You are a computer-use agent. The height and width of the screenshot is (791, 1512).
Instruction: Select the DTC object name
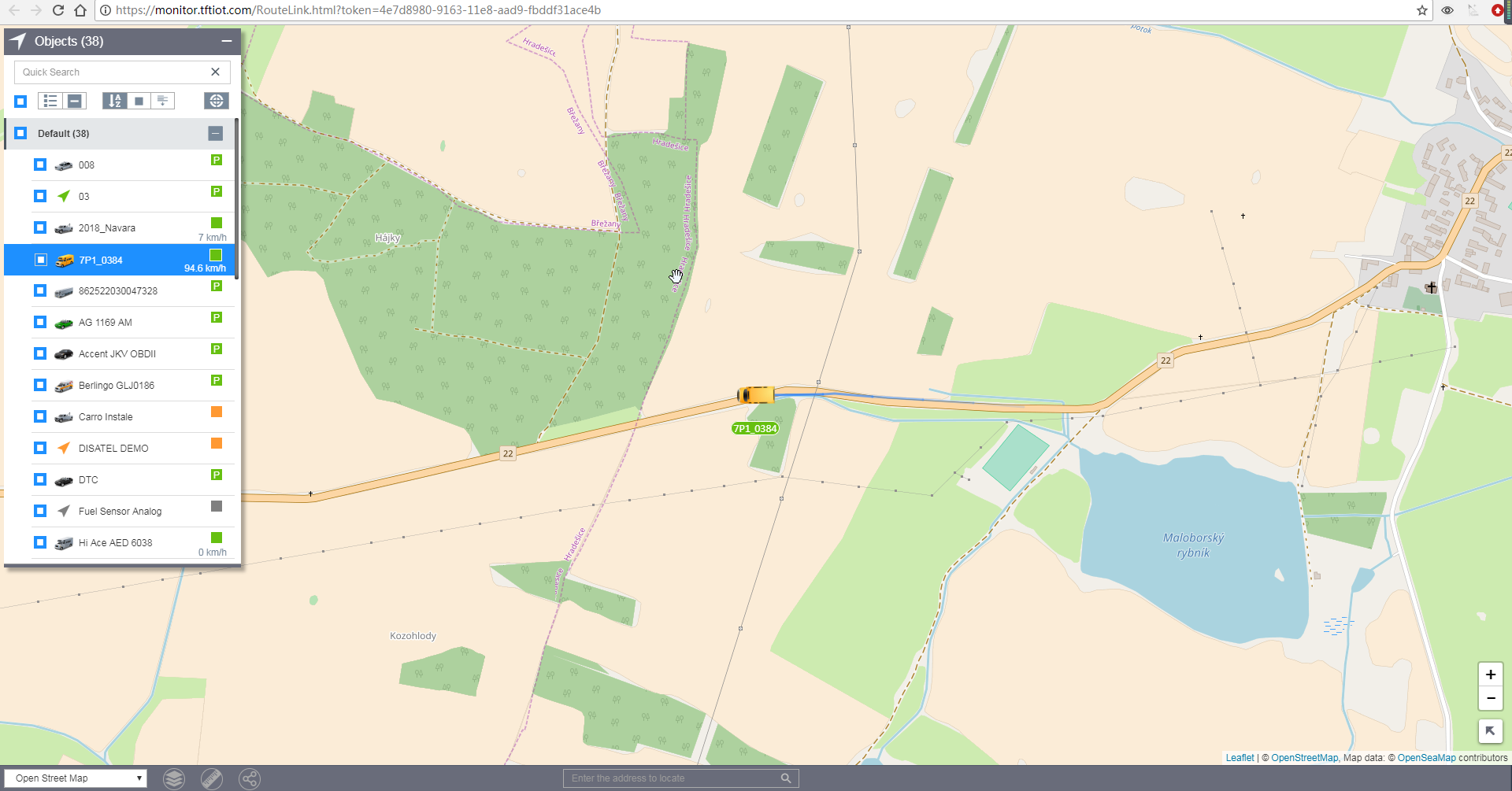(x=88, y=479)
